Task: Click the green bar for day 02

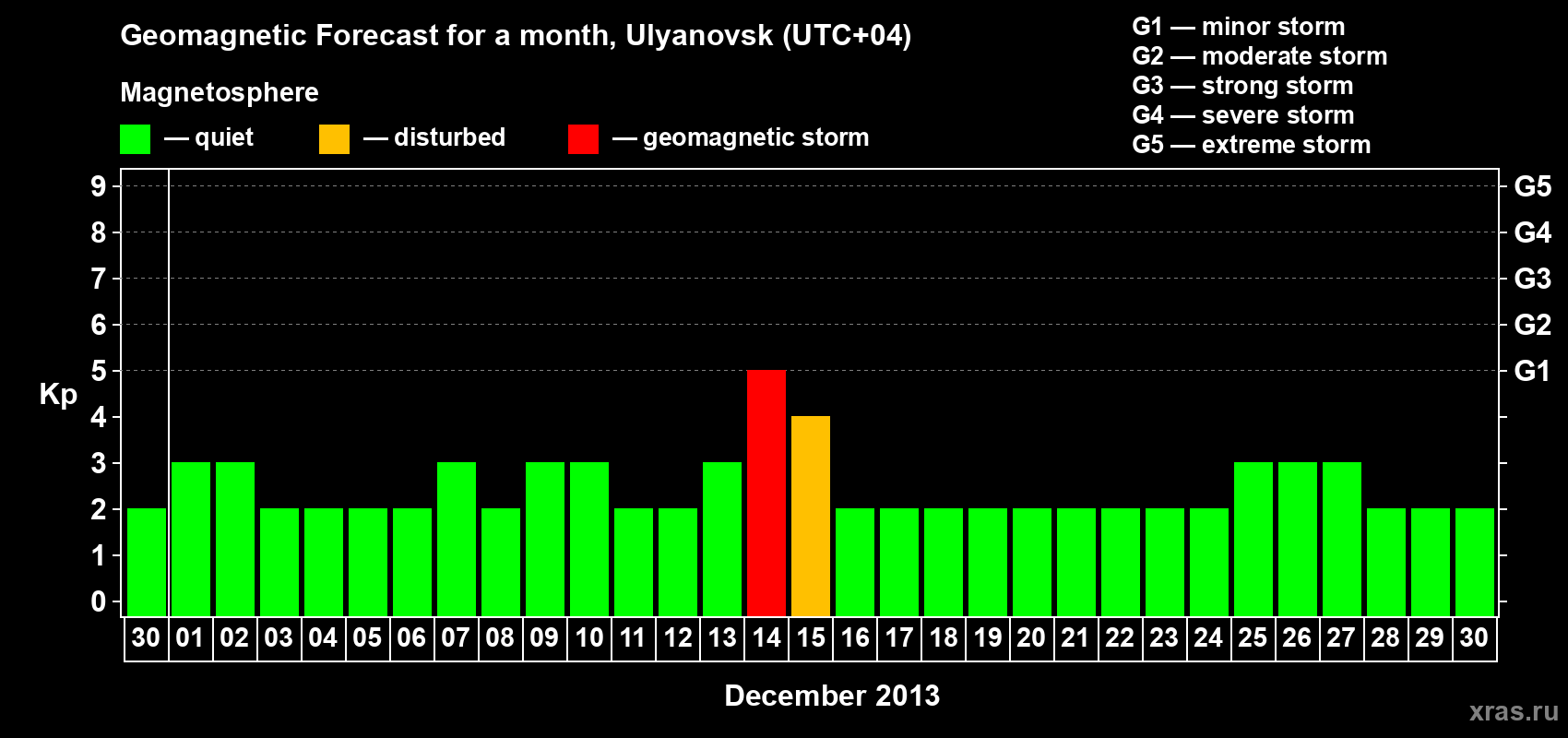Action: tap(235, 539)
